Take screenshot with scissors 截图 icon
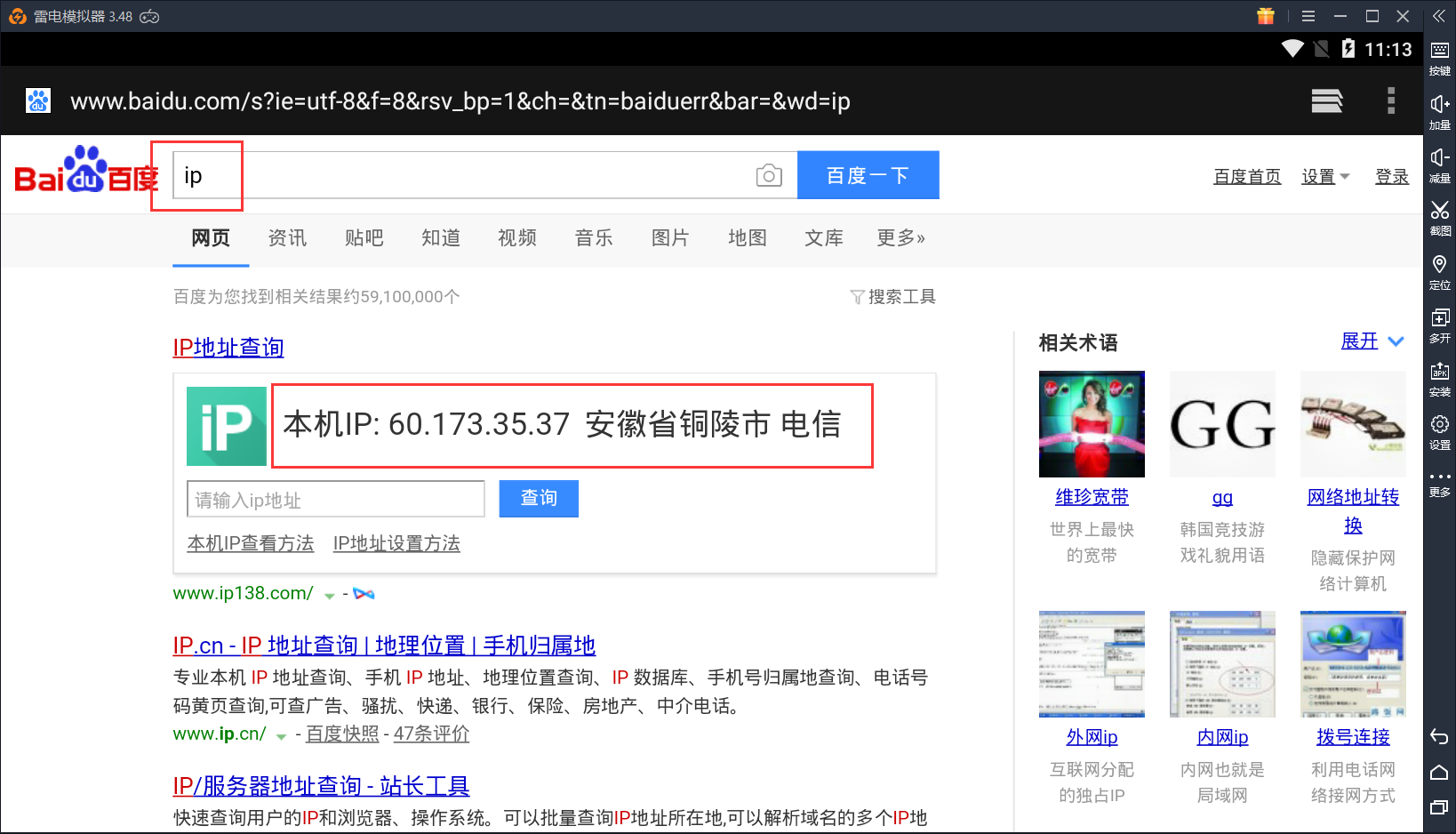 coord(1440,218)
